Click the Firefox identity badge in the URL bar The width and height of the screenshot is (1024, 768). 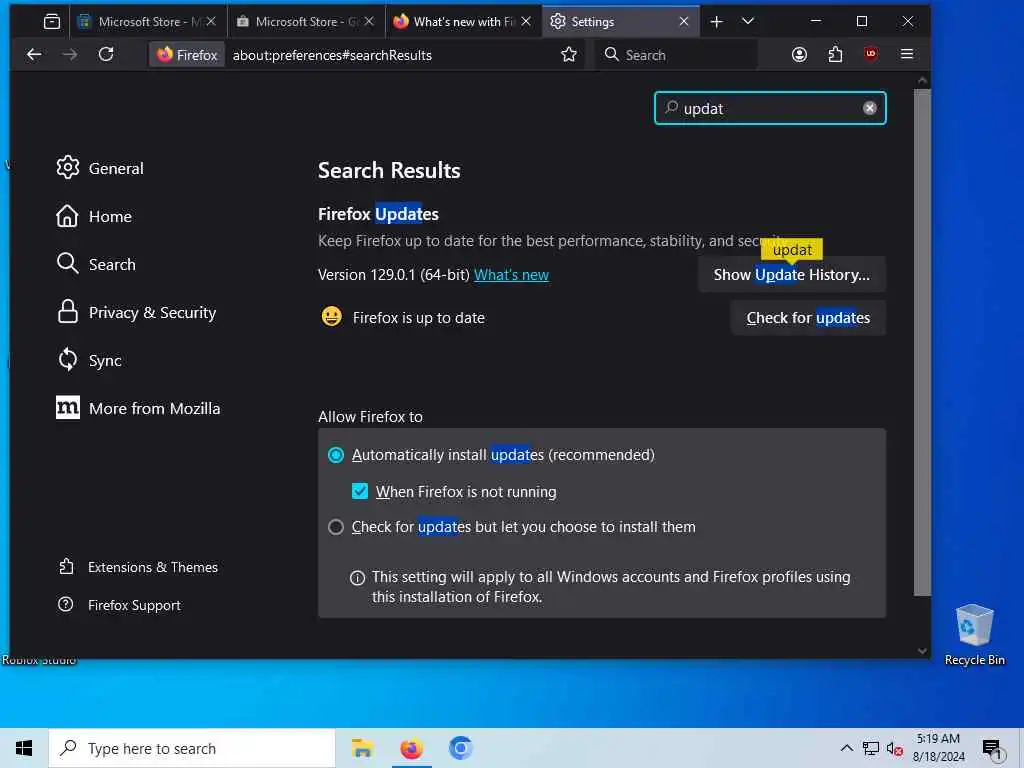(x=187, y=55)
